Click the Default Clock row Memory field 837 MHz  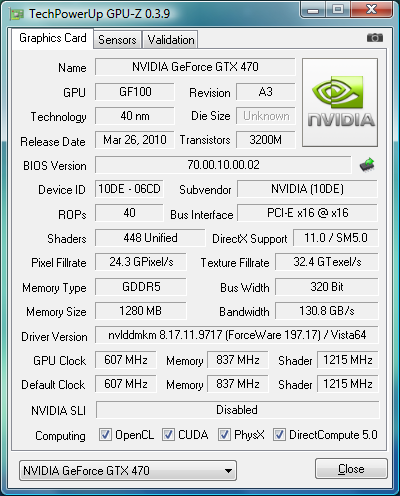pyautogui.click(x=238, y=384)
